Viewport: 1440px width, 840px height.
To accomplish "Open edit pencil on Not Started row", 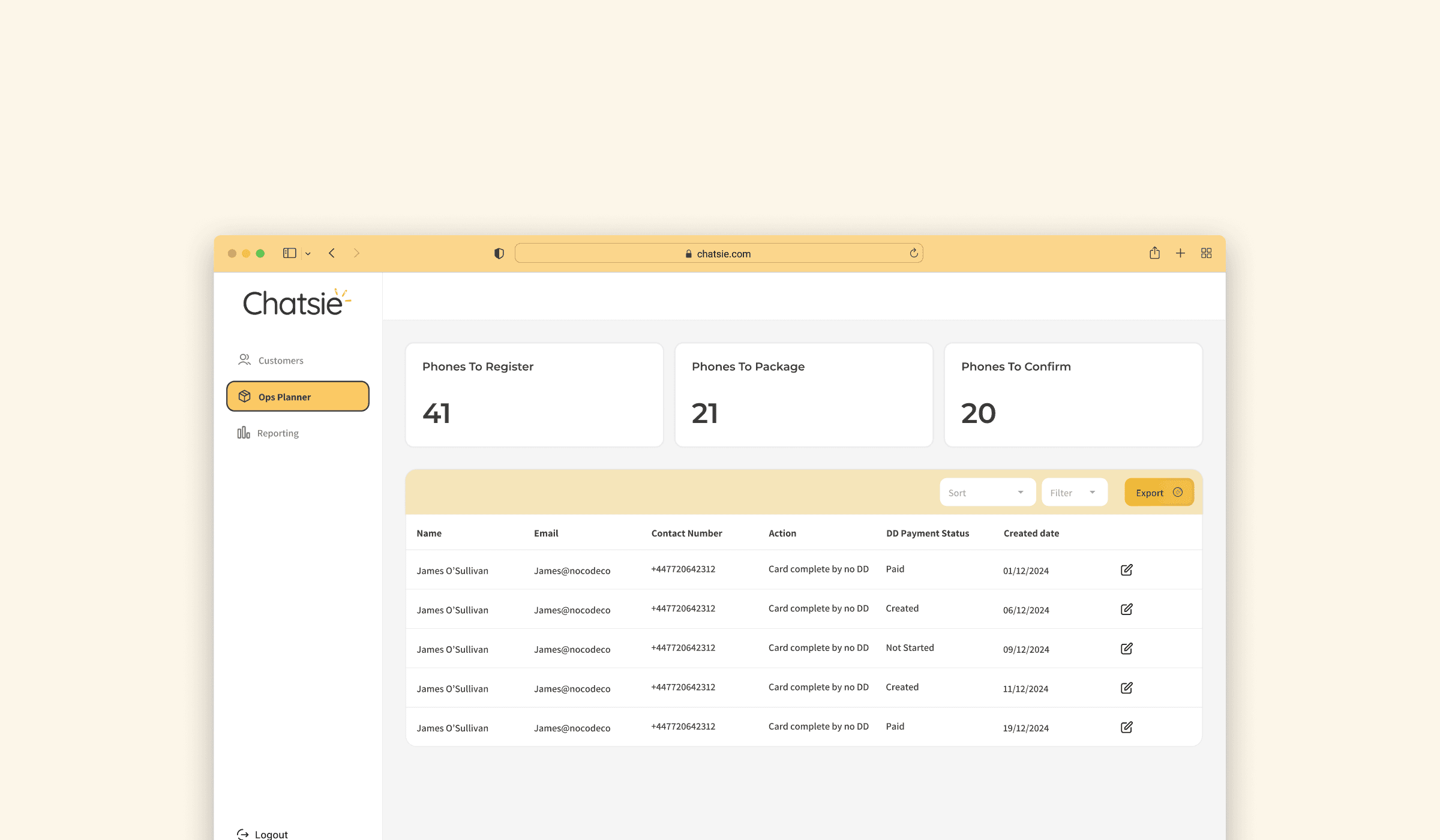I will coord(1126,649).
